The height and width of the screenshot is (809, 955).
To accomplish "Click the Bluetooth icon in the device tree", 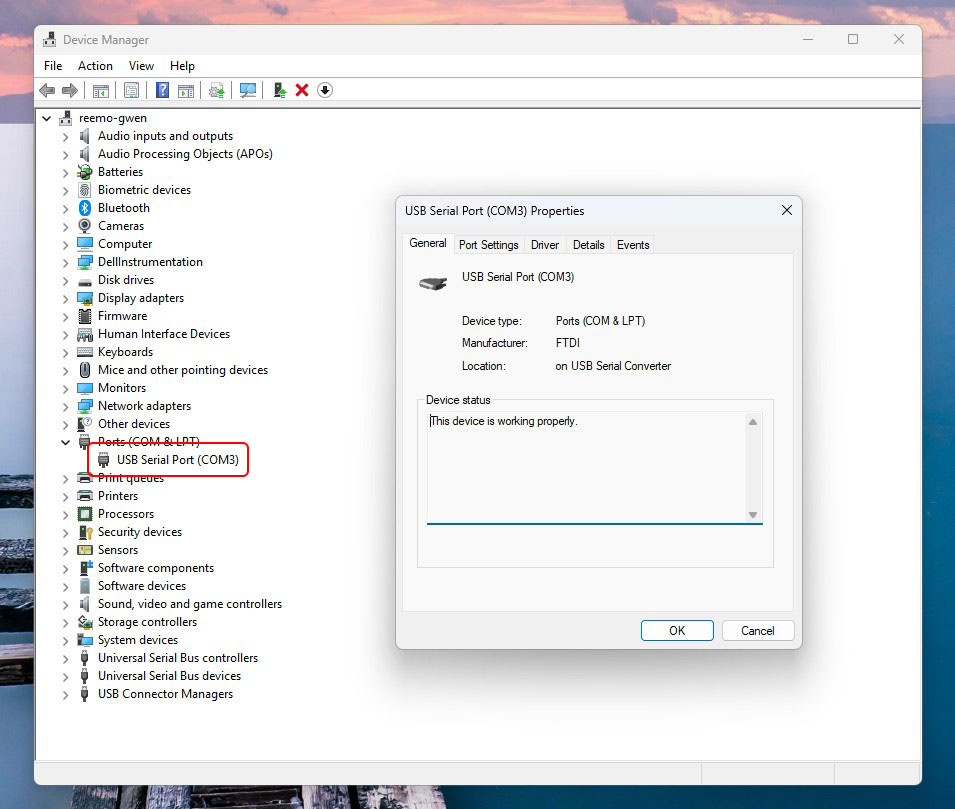I will click(x=85, y=208).
